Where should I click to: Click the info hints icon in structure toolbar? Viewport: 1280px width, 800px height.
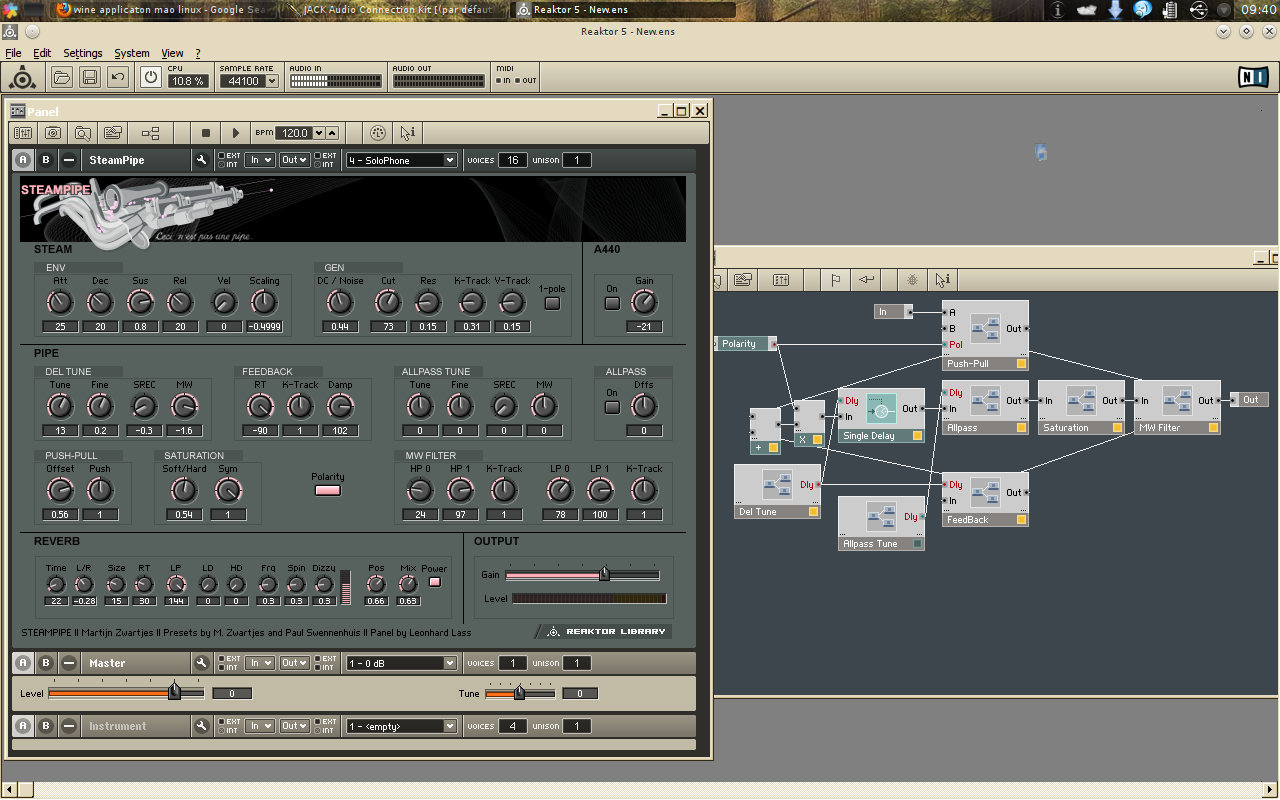tap(941, 281)
